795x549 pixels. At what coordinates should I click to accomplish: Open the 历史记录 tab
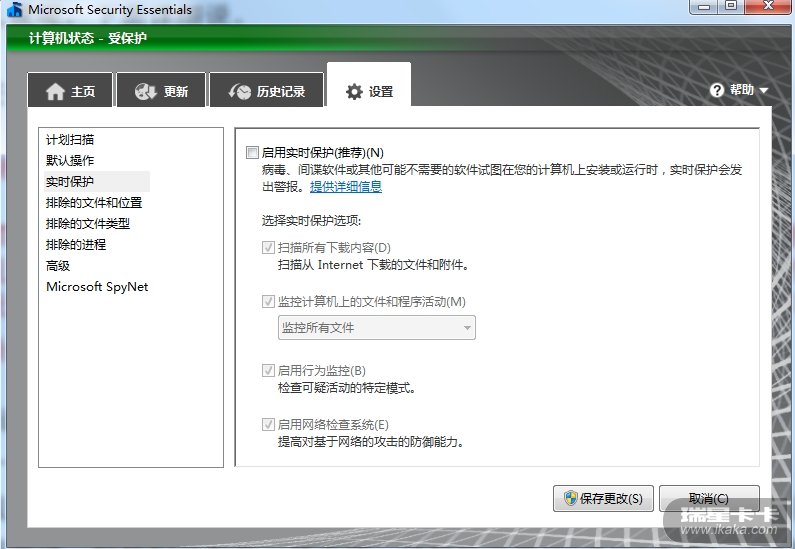267,90
